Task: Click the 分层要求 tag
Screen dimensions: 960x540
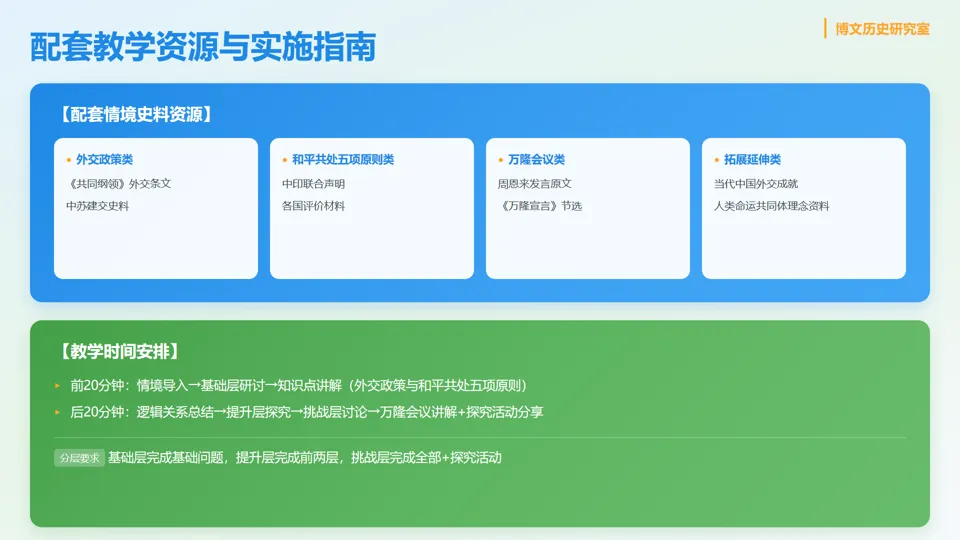Action: point(80,458)
